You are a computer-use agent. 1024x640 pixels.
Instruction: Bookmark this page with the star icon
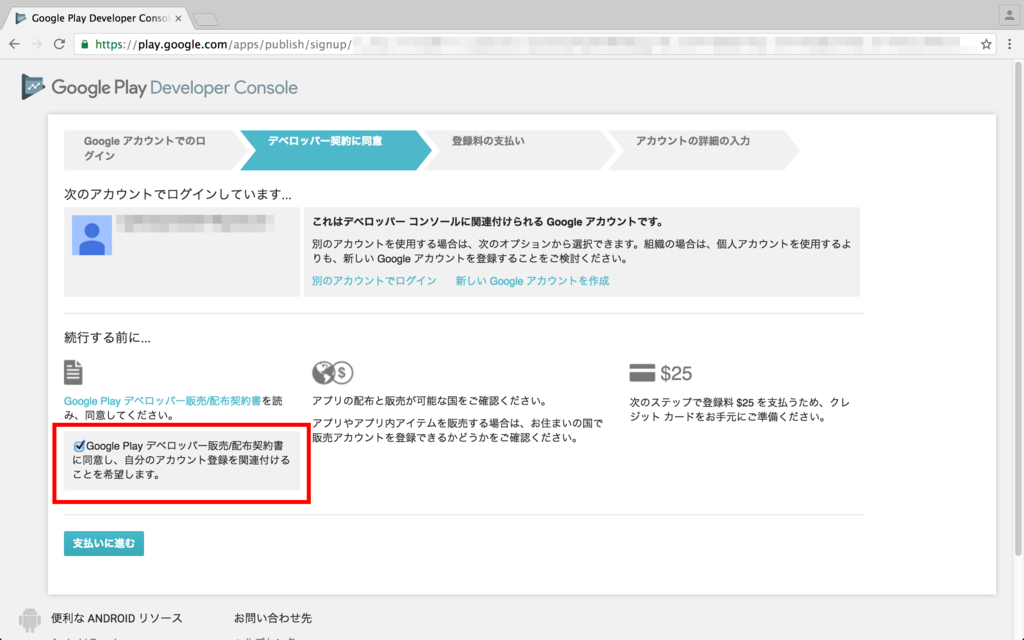(x=986, y=45)
